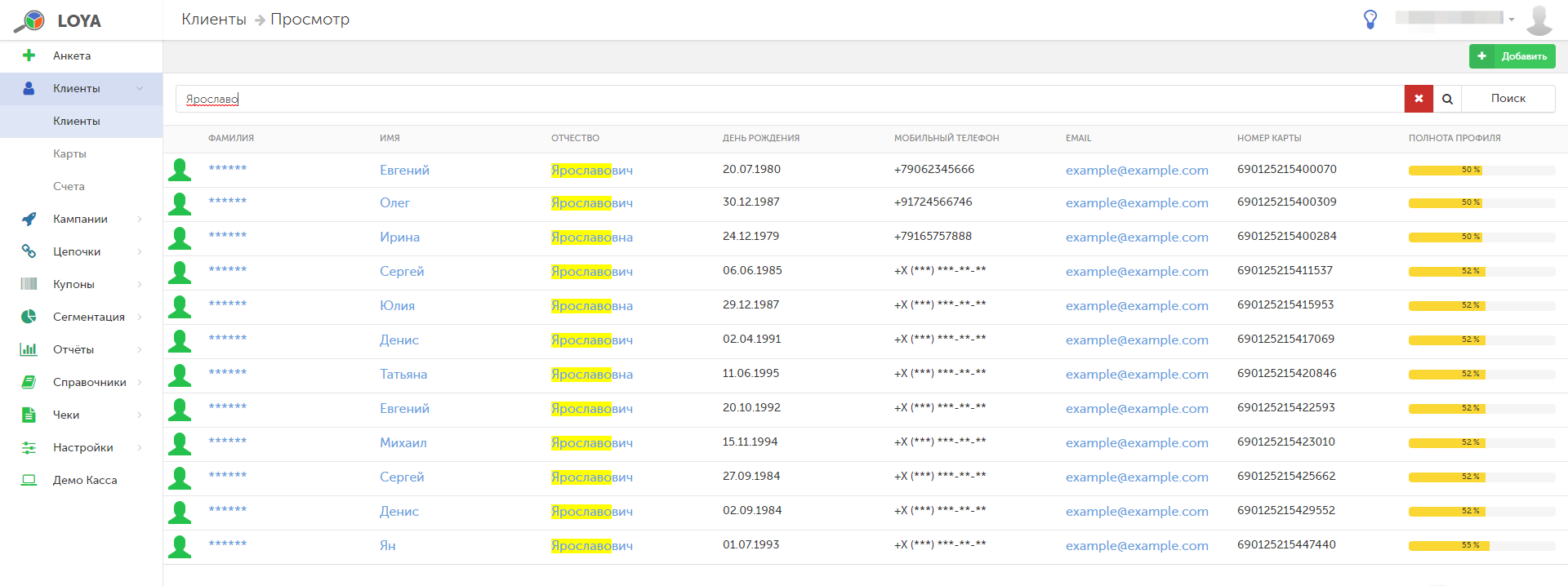The height and width of the screenshot is (586, 1568).
Task: Click the user avatar in header
Action: coord(1539,20)
